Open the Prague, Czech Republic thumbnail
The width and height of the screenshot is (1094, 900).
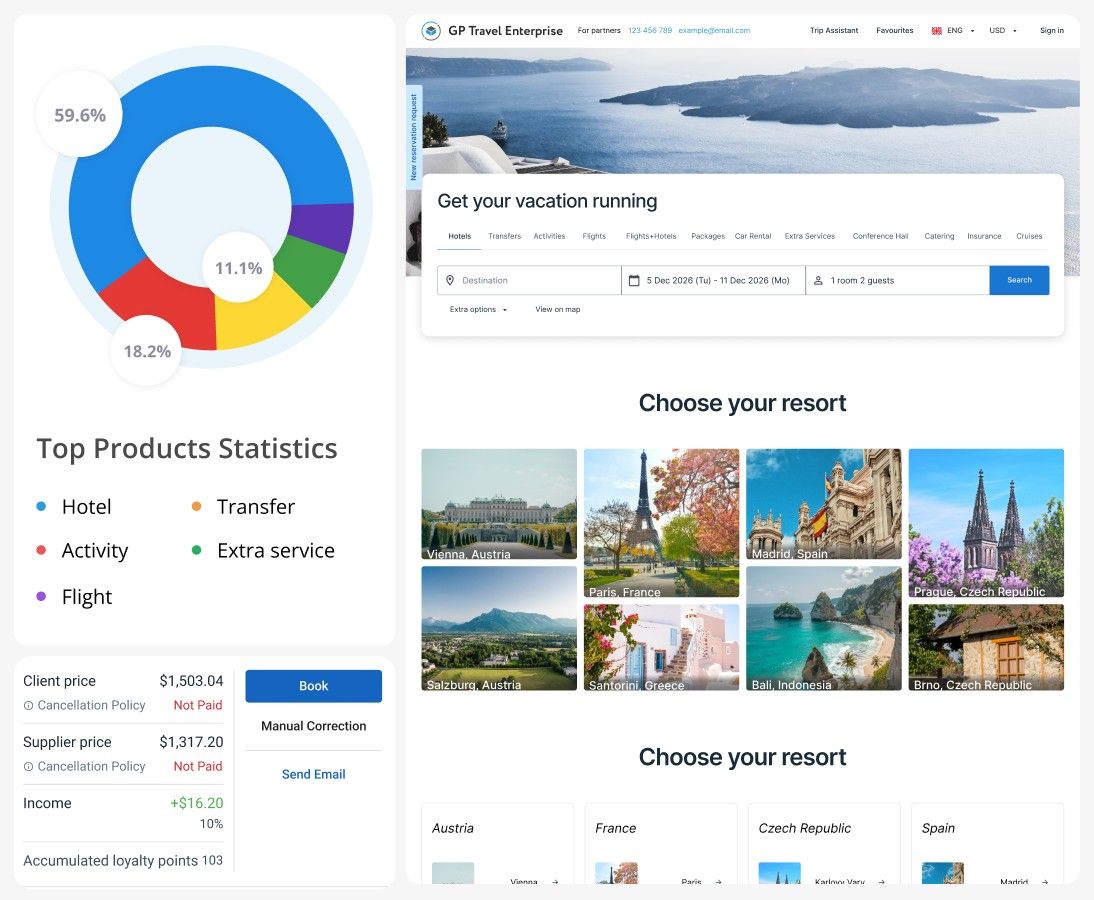986,523
